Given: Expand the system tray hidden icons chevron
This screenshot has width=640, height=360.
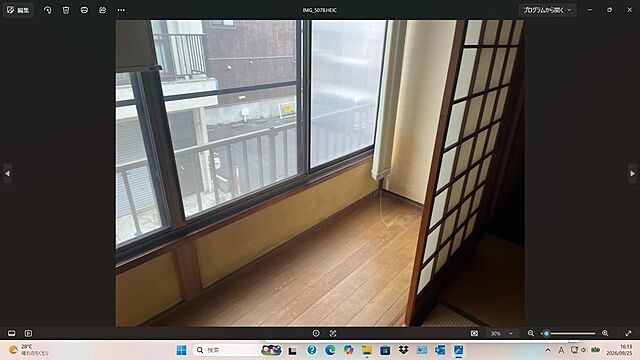Looking at the screenshot, I should (x=548, y=350).
